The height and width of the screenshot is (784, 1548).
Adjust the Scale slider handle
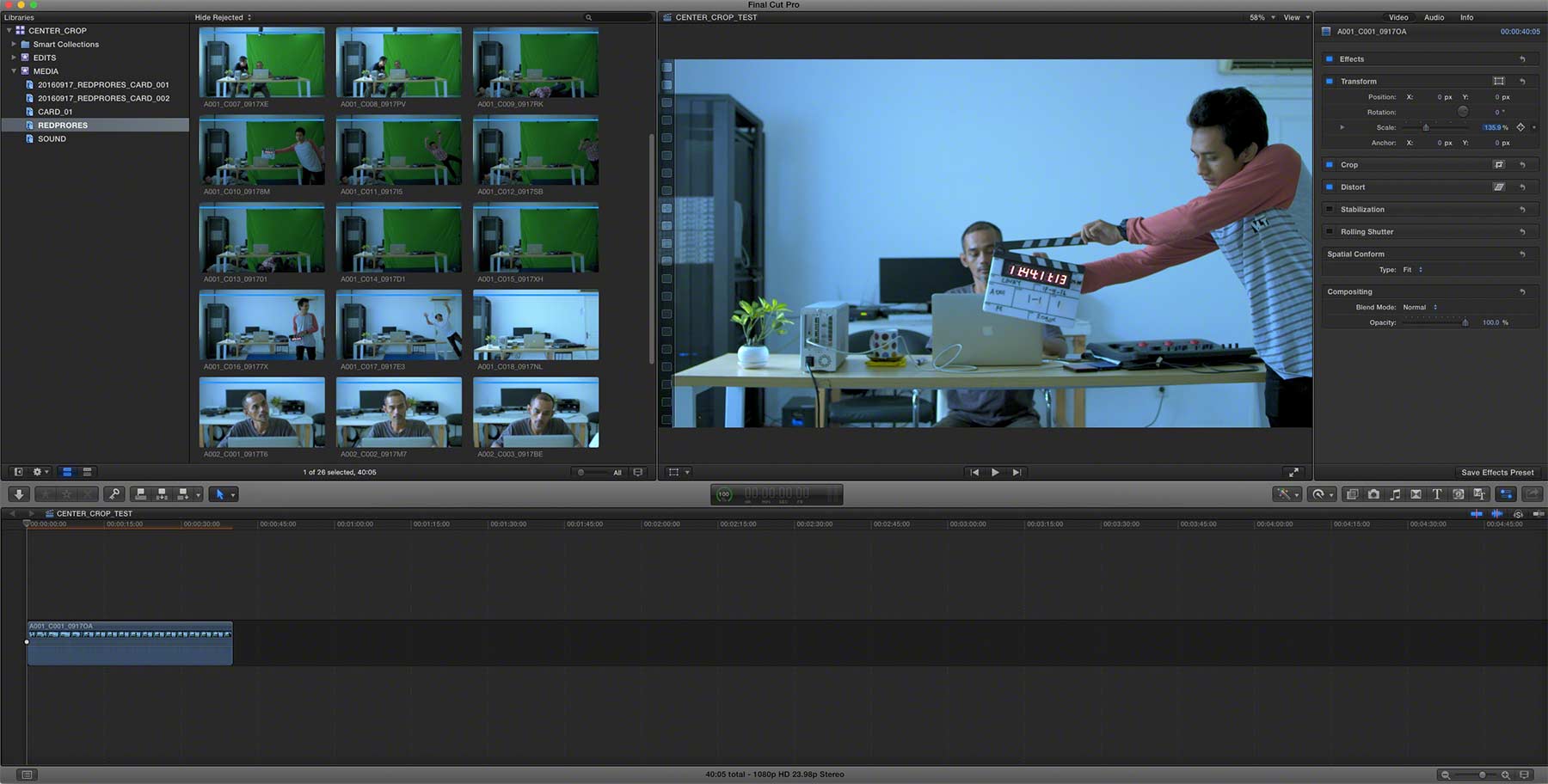pos(1426,127)
